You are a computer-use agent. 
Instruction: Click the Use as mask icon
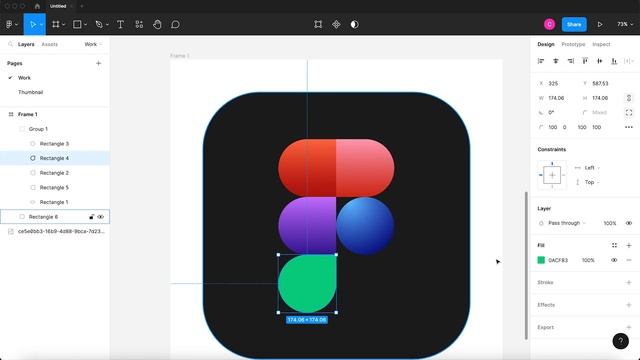(354, 24)
